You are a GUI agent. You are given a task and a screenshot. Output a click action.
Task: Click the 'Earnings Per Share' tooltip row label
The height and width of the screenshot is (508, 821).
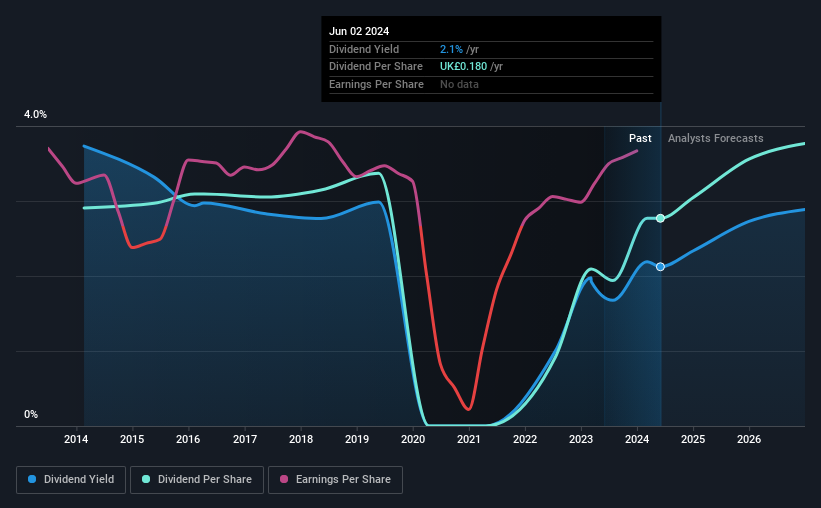click(376, 84)
